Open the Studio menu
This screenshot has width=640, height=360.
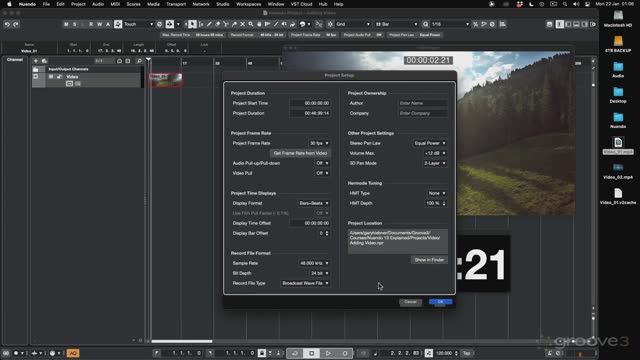(222, 4)
